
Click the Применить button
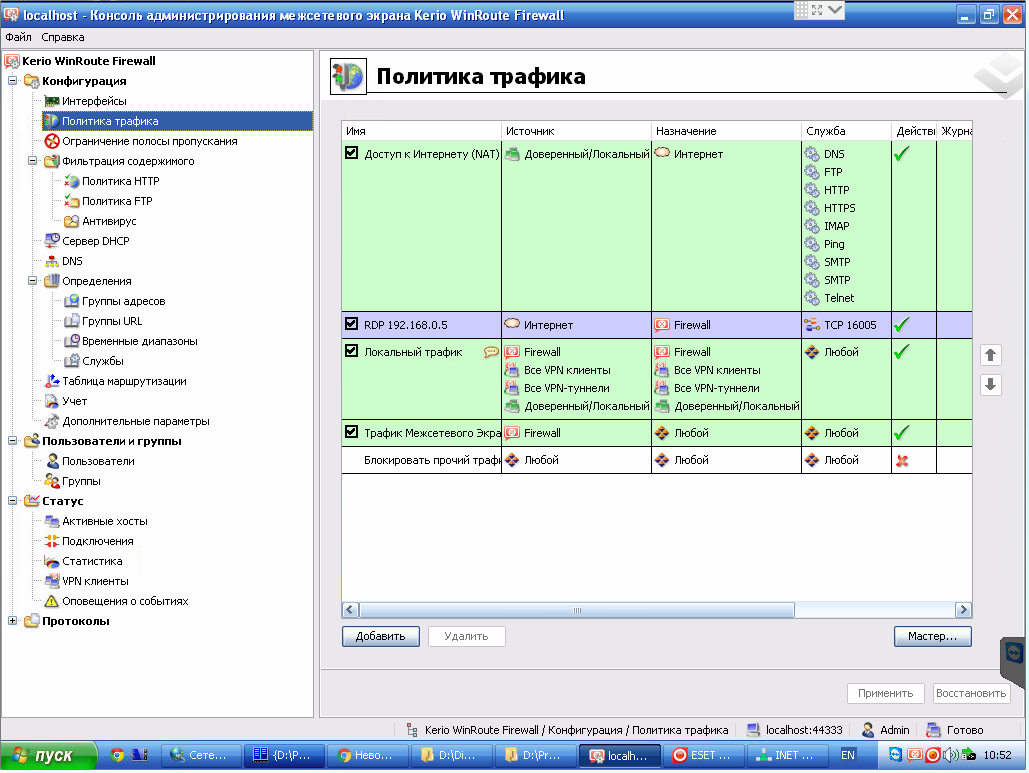886,694
